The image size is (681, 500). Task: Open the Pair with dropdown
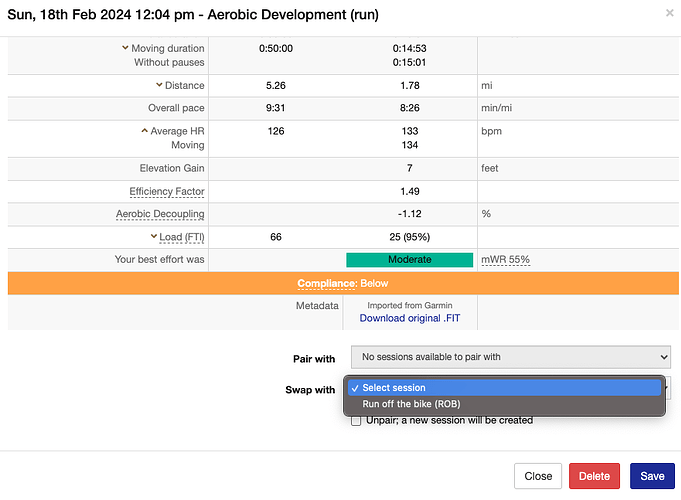[510, 357]
